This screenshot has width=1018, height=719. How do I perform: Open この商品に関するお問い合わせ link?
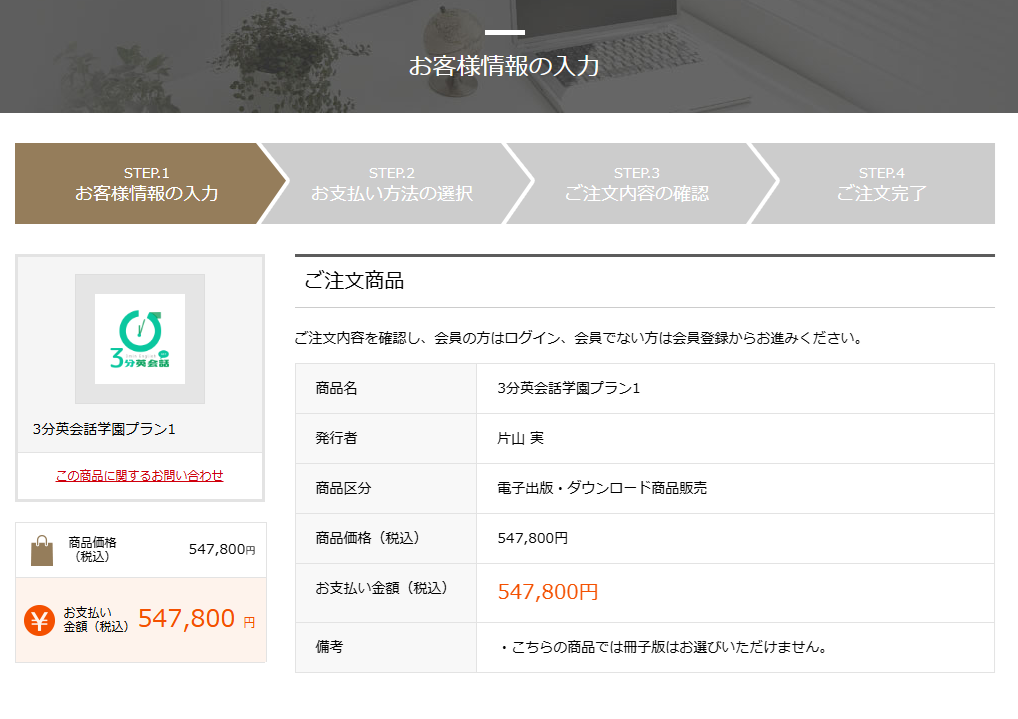[140, 475]
